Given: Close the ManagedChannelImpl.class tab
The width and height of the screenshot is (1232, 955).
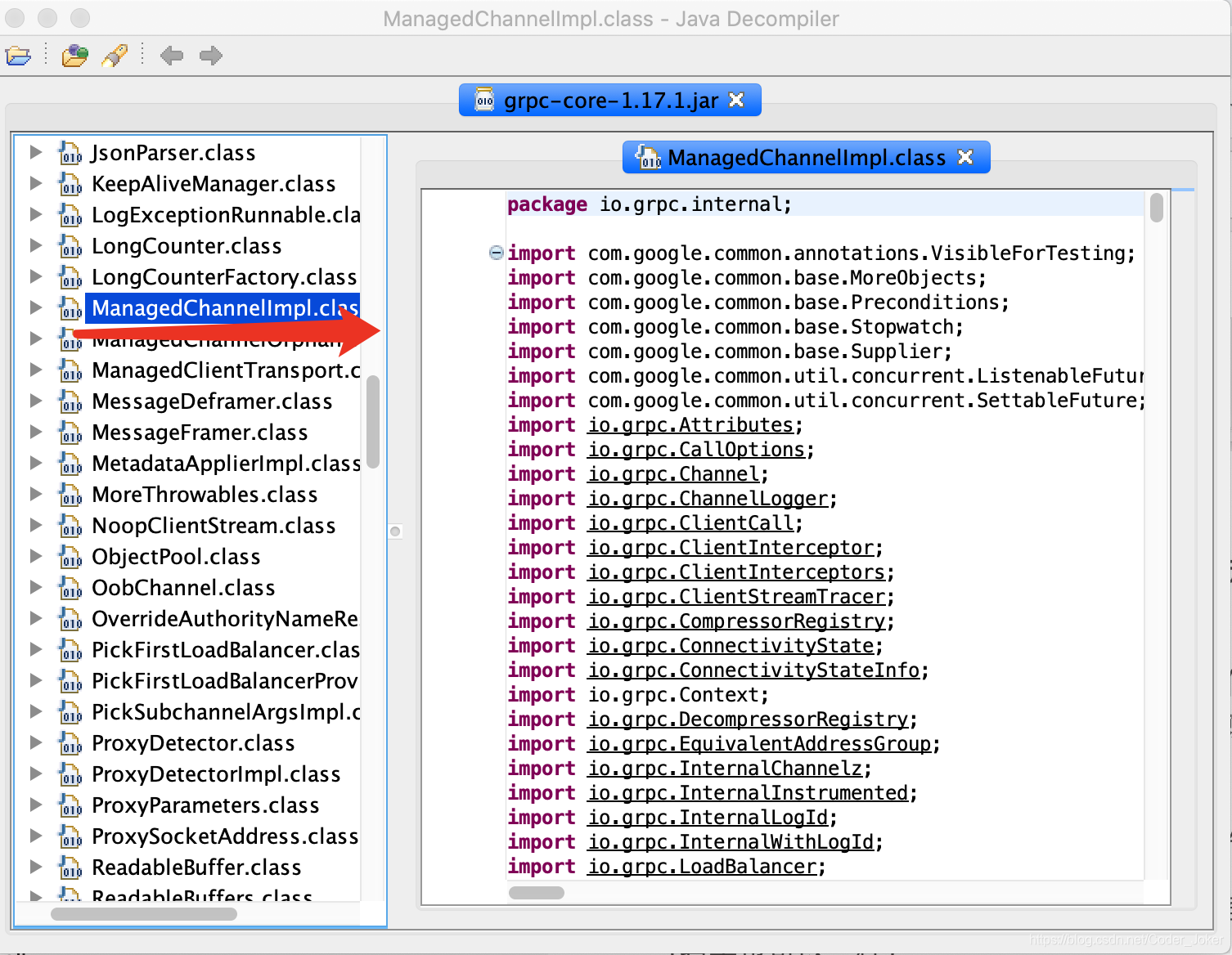Looking at the screenshot, I should (965, 157).
